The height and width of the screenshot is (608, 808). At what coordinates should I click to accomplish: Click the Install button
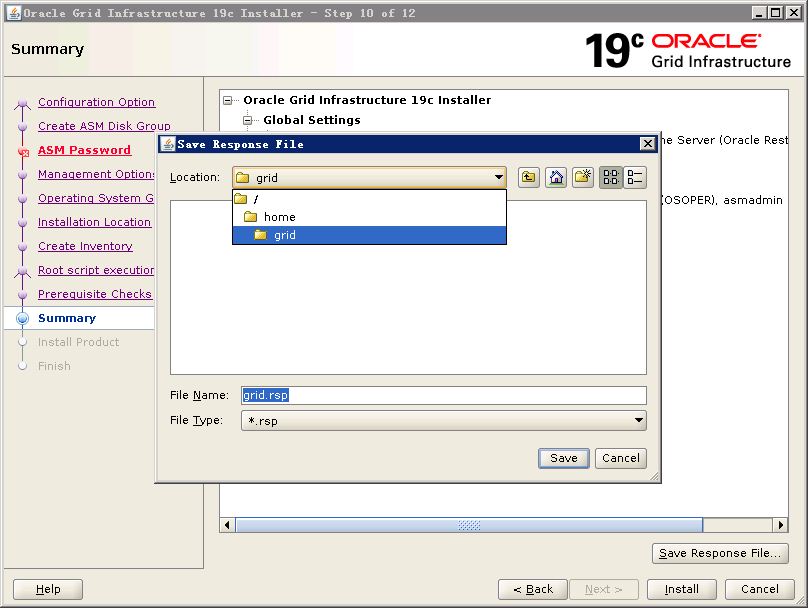[681, 589]
